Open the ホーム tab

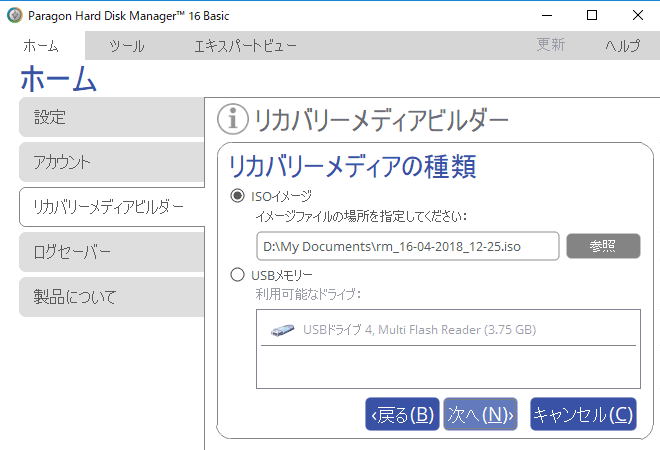pyautogui.click(x=41, y=45)
